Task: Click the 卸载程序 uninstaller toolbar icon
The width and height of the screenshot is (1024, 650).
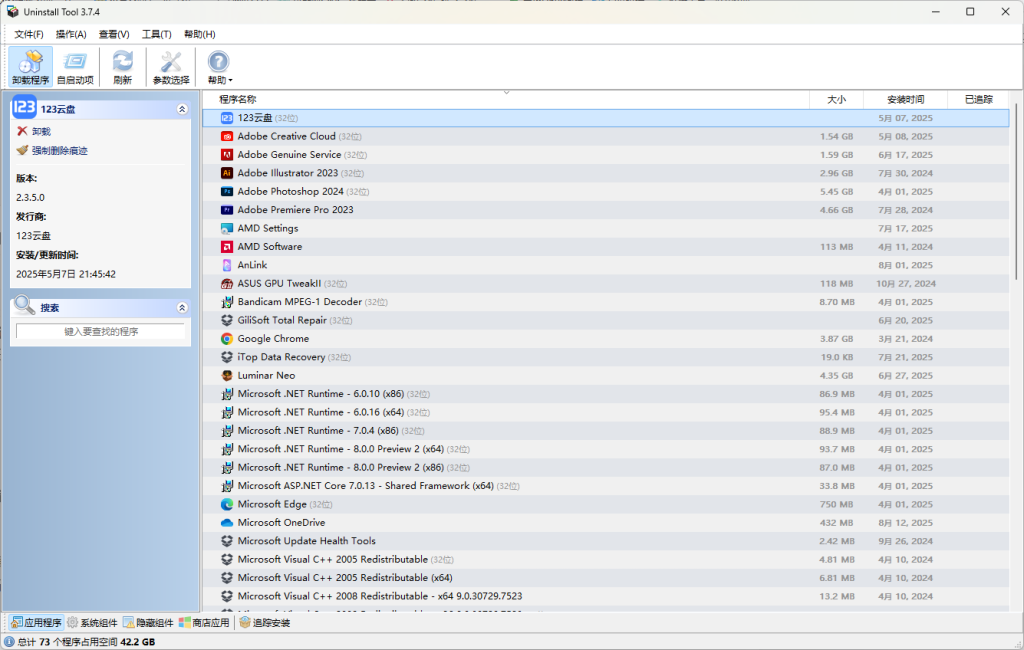Action: click(30, 67)
